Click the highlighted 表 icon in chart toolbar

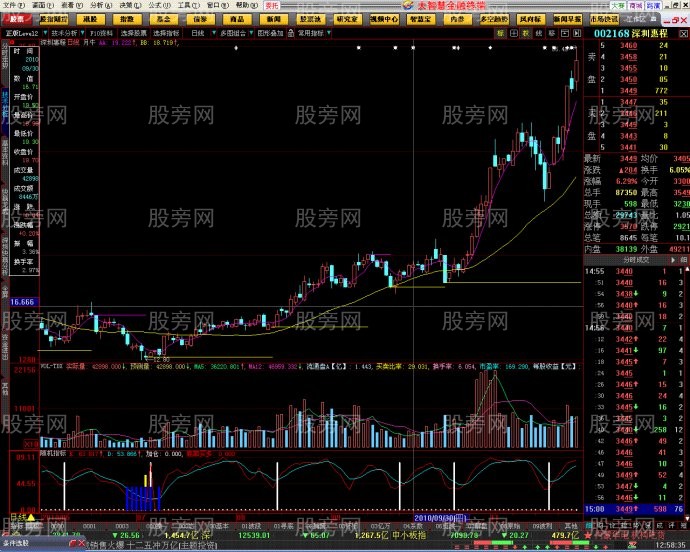[526, 33]
